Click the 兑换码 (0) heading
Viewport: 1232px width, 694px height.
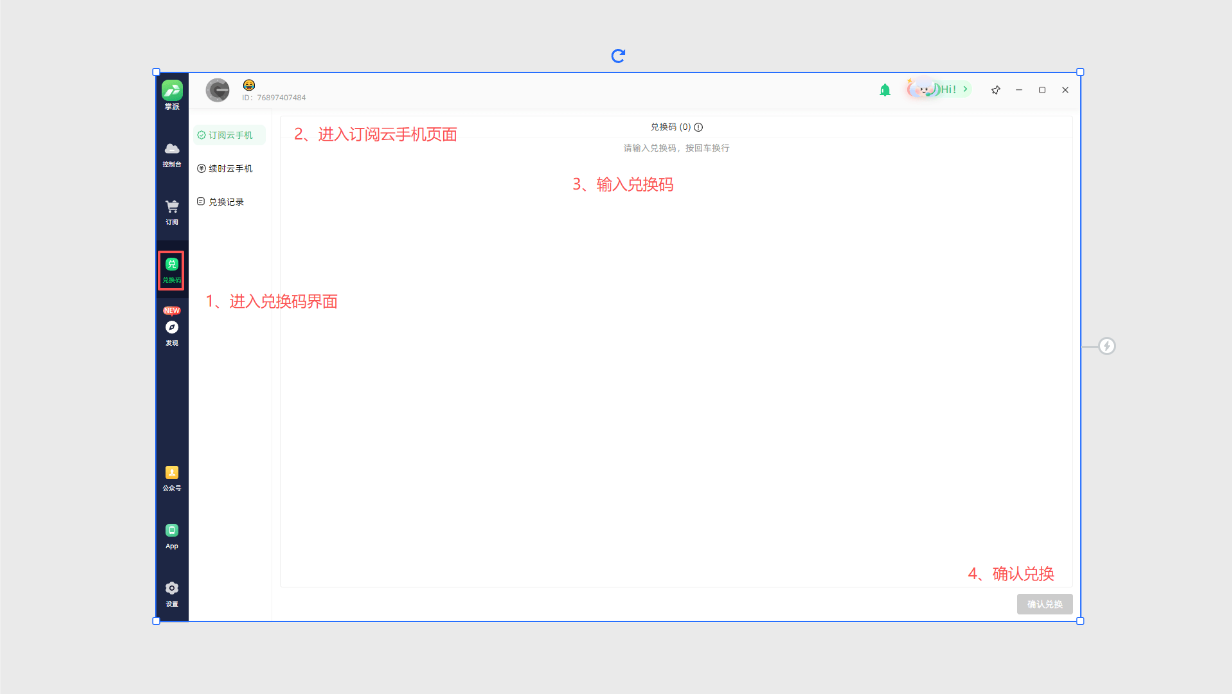(671, 127)
